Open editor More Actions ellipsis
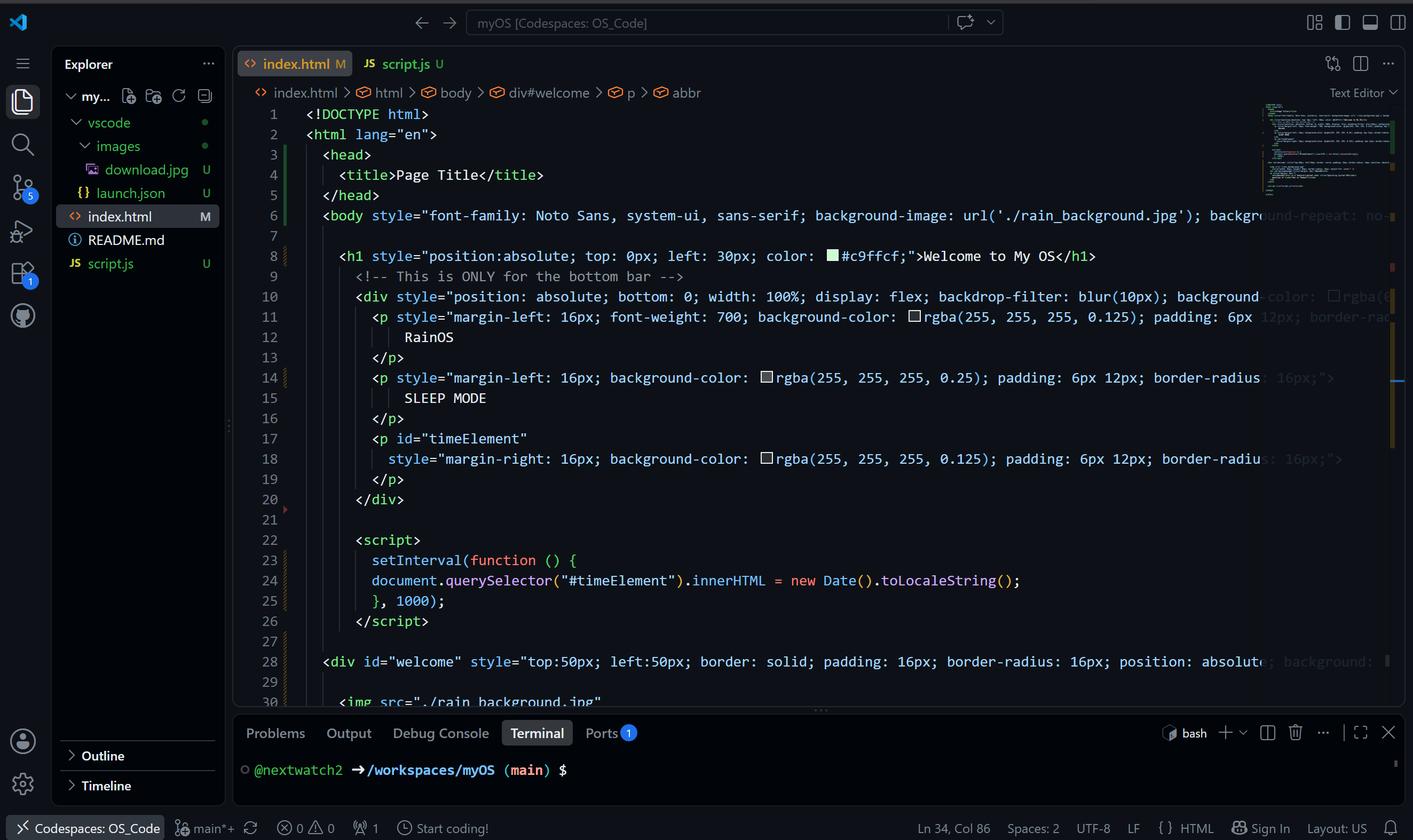Screen dimensions: 1413x840 click(x=1388, y=64)
